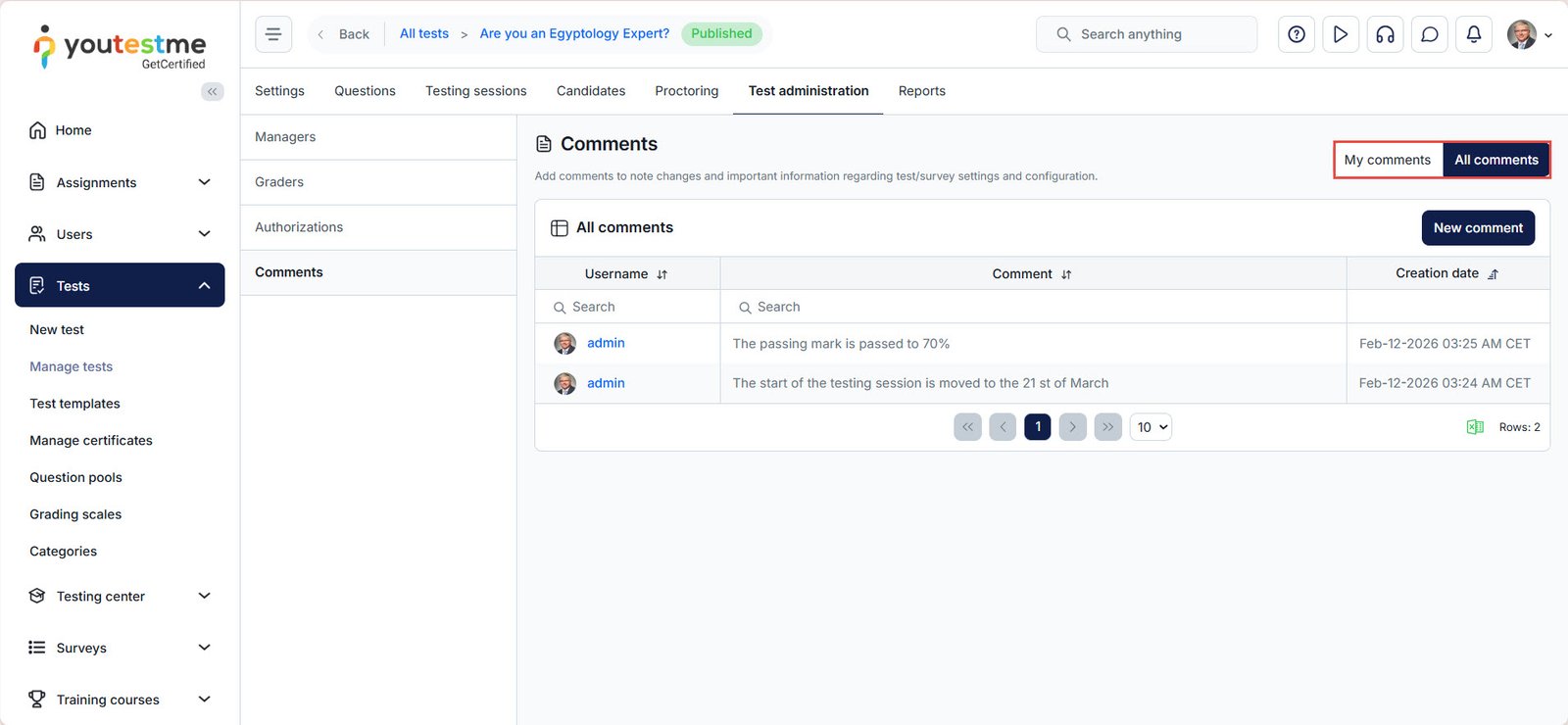
Task: Go to next page of comments
Action: 1072,427
